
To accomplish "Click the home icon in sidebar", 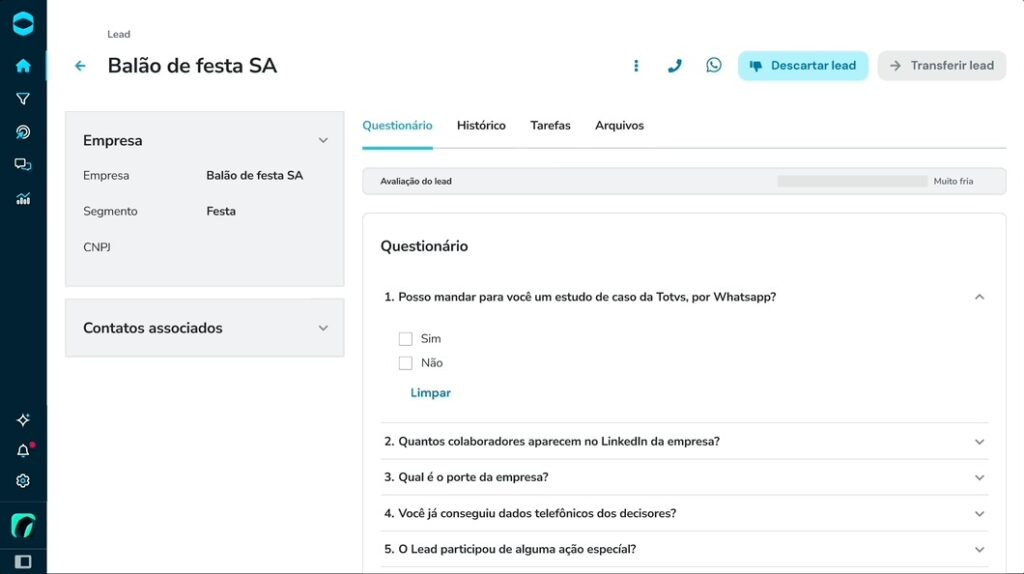I will click(x=23, y=66).
